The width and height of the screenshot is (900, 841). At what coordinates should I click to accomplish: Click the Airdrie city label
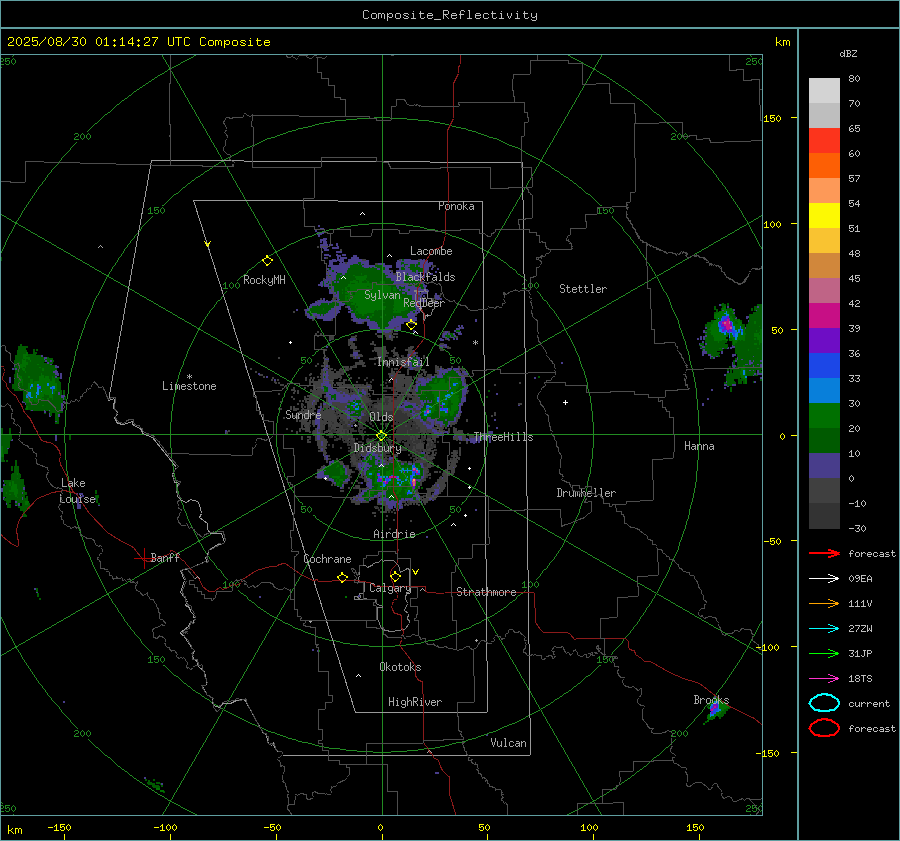394,534
